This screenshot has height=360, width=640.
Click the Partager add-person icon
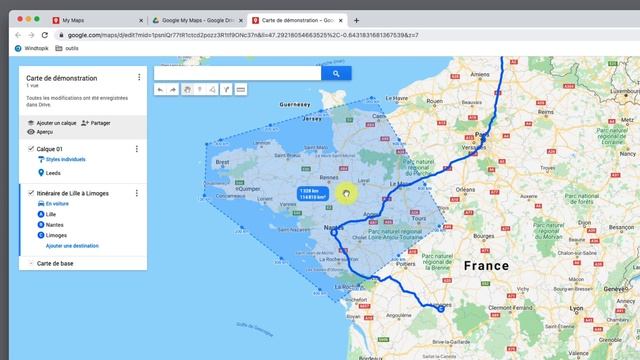click(84, 123)
